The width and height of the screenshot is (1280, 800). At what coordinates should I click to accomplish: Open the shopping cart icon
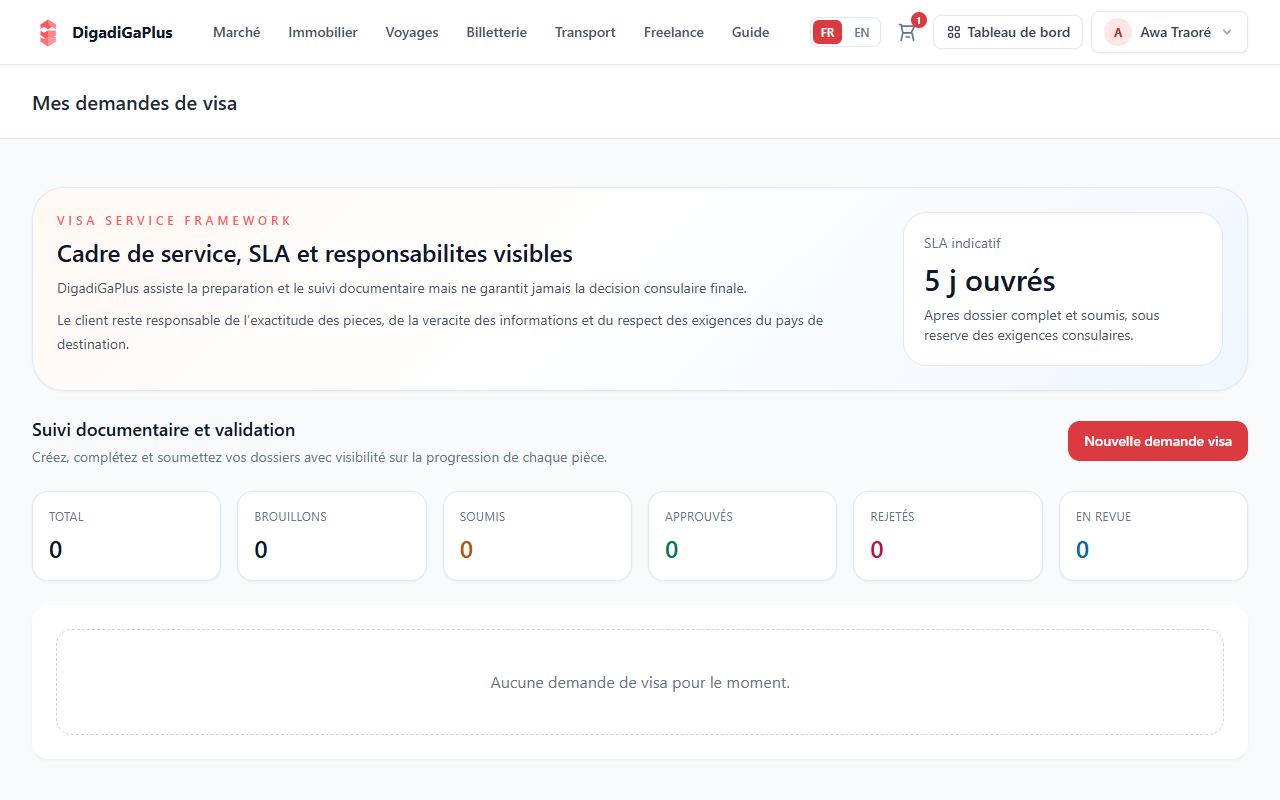click(x=907, y=32)
